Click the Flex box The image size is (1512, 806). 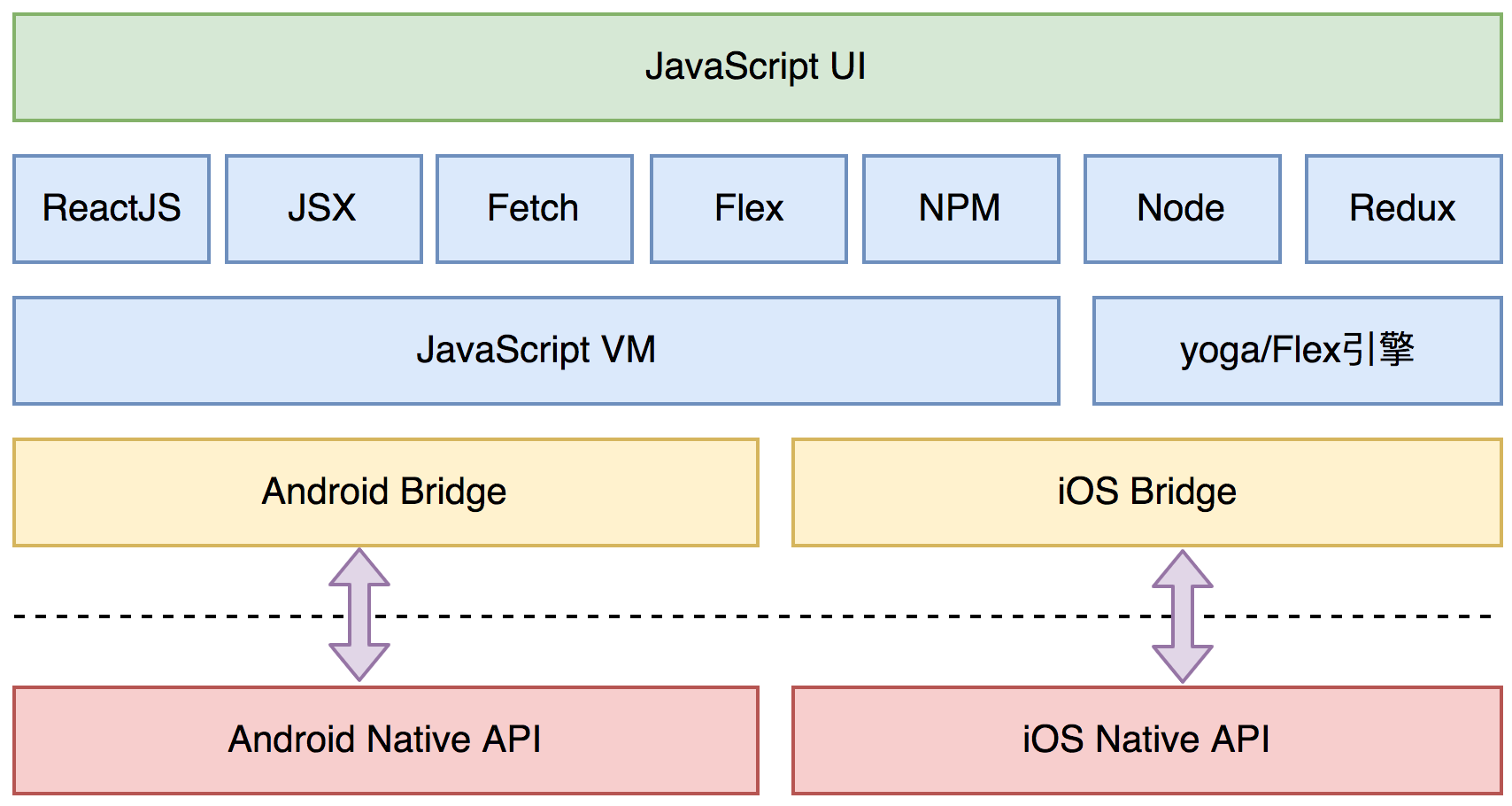tap(749, 209)
